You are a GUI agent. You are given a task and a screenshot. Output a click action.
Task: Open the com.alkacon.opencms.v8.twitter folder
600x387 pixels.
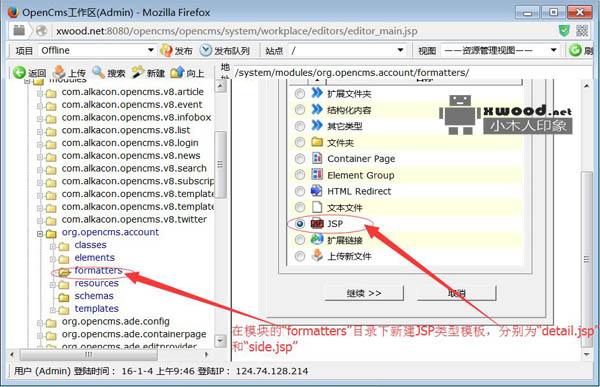[134, 219]
